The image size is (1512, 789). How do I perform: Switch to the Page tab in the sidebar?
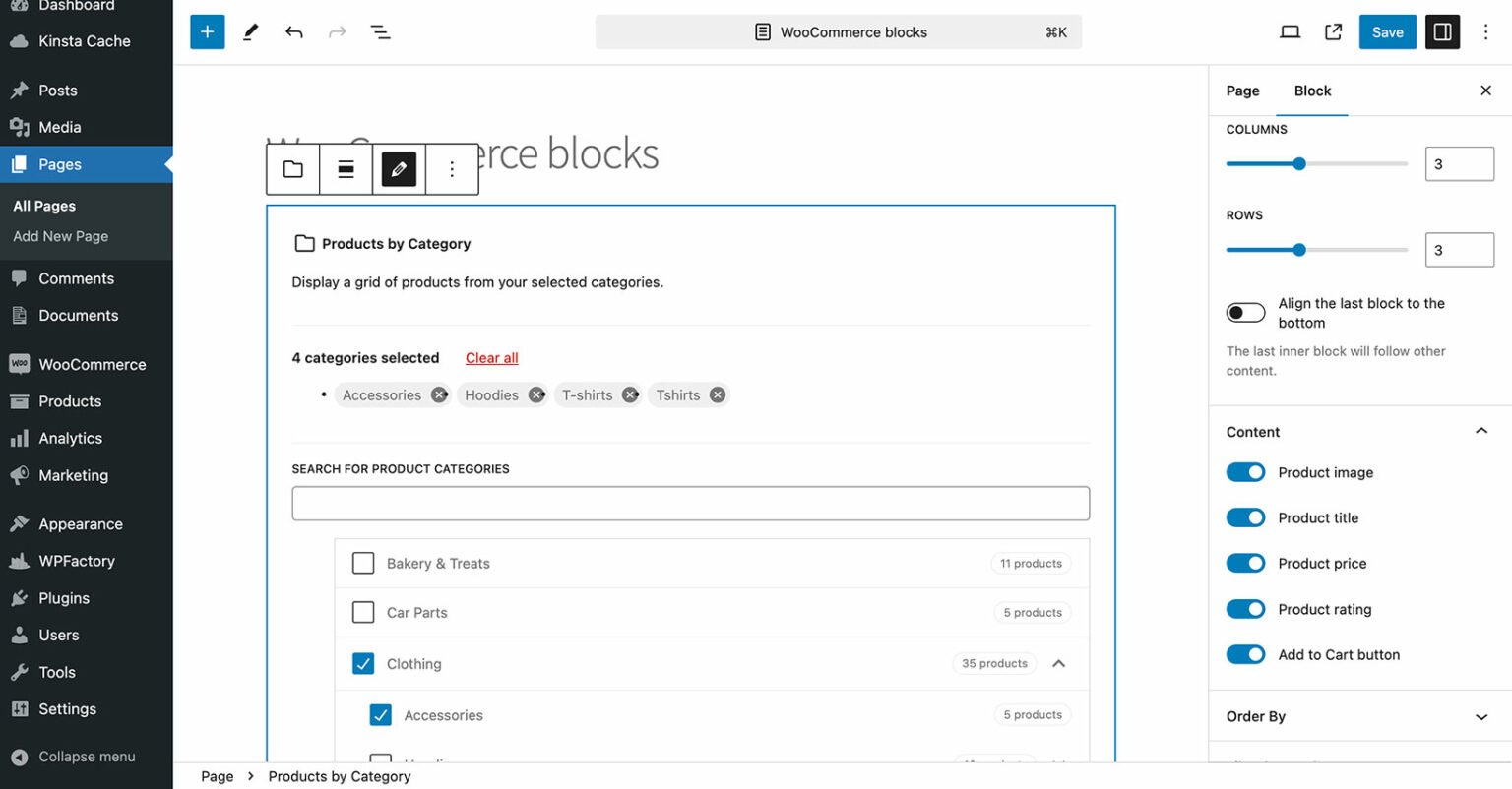click(x=1242, y=91)
